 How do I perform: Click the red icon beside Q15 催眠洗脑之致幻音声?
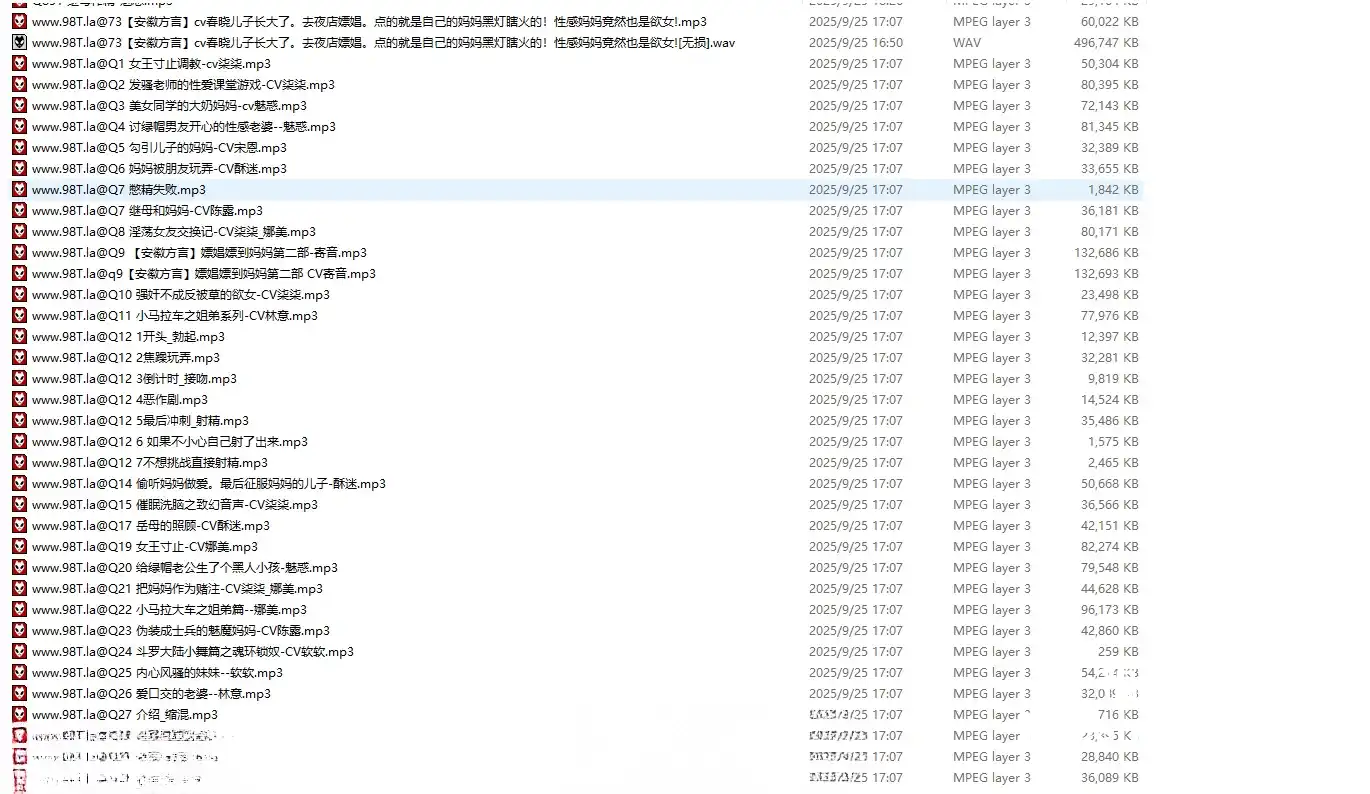coord(19,504)
